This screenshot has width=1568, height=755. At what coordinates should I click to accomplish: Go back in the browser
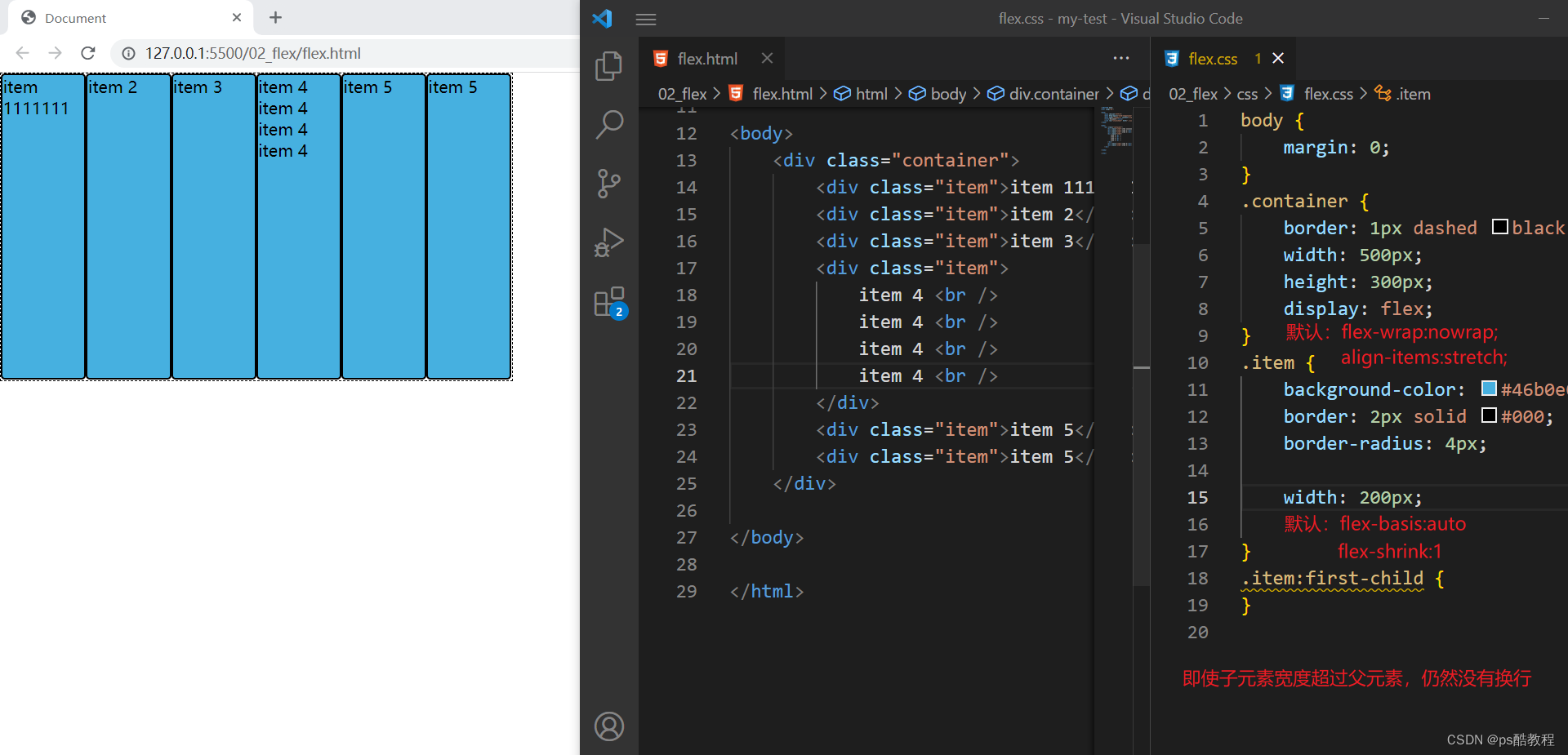click(x=23, y=53)
